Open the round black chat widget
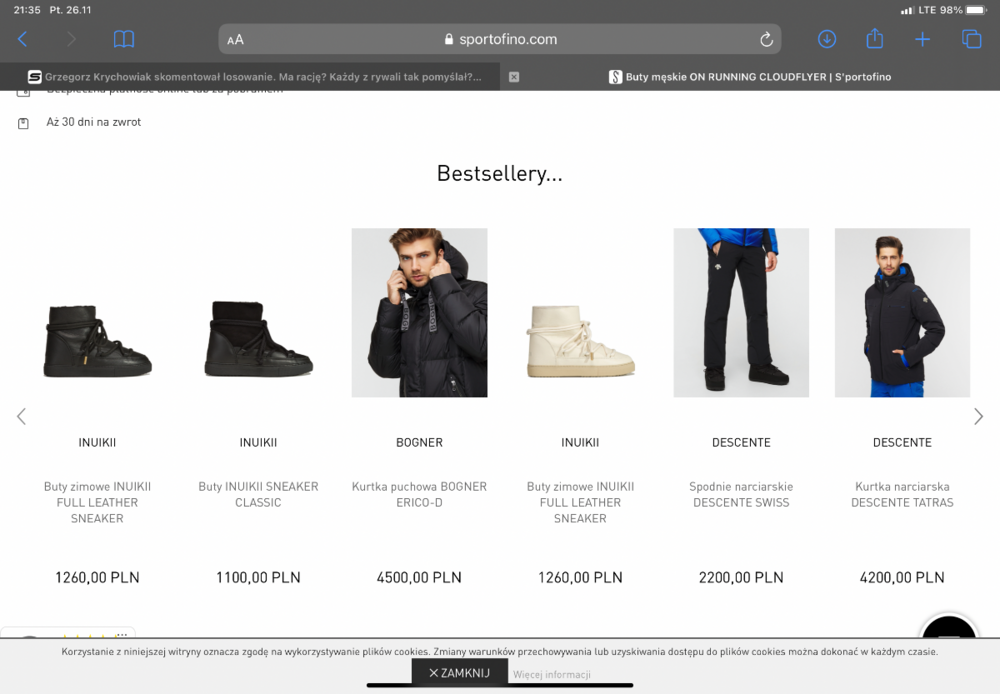1000x694 pixels. pos(949,627)
